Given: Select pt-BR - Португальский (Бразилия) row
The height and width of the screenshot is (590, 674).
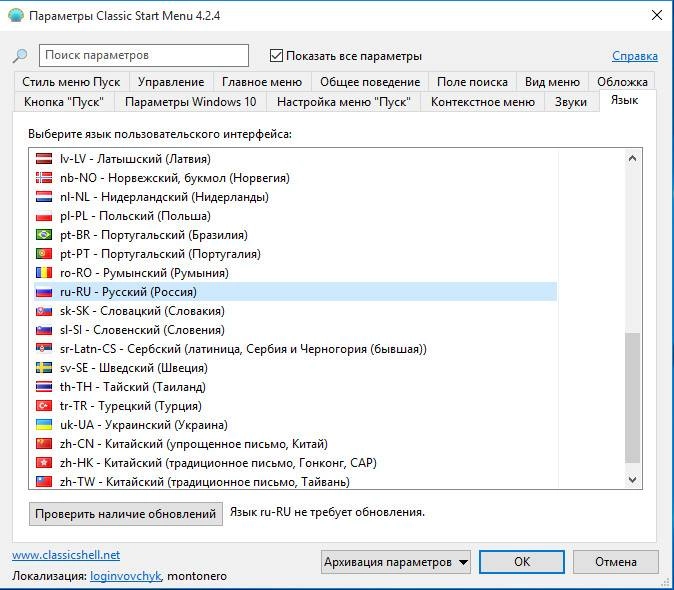Looking at the screenshot, I should click(296, 235).
